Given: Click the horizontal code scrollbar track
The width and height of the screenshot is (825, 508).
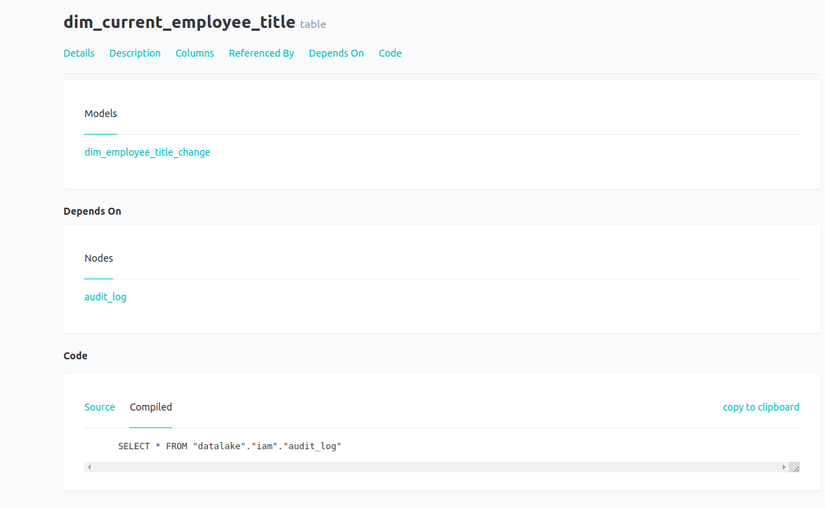Looking at the screenshot, I should (x=436, y=467).
